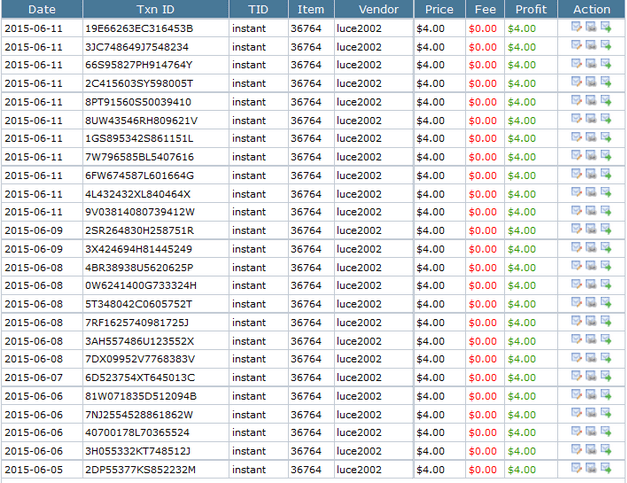Click the Date column header
627x483 pixels.
pyautogui.click(x=42, y=9)
